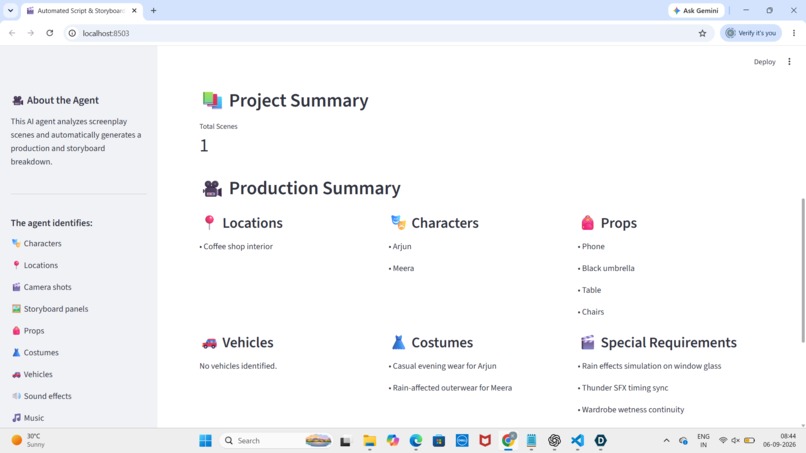
Task: Click the Props backpack icon heading
Action: click(588, 223)
